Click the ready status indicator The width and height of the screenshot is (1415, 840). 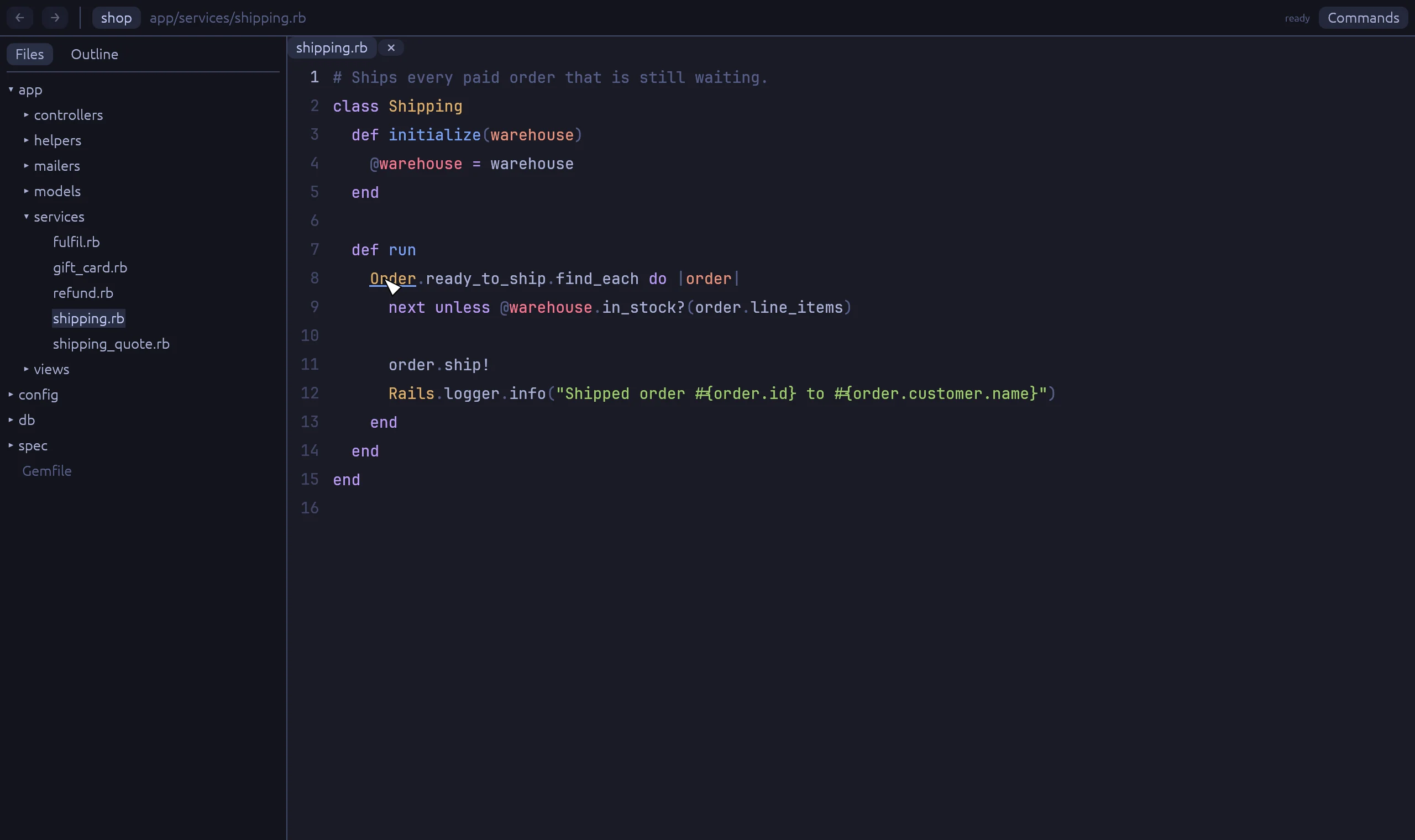point(1297,18)
